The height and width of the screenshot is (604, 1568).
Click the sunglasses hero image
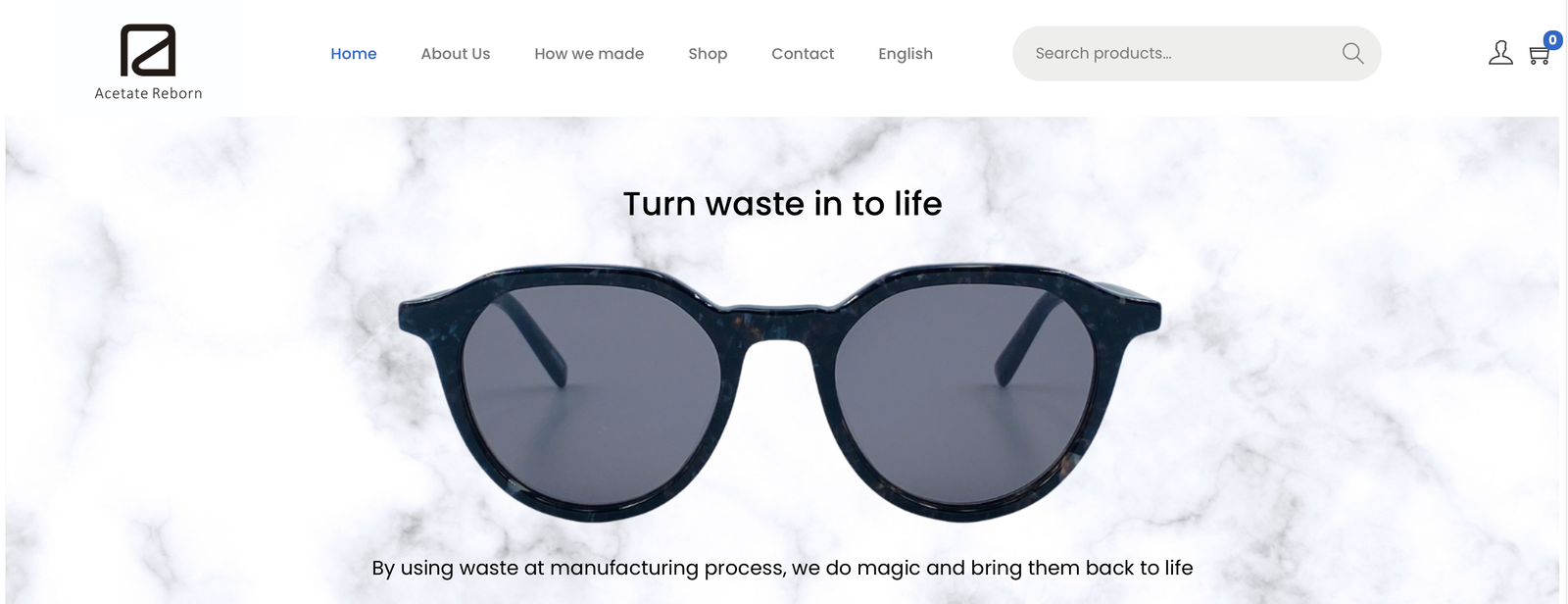pyautogui.click(x=780, y=392)
